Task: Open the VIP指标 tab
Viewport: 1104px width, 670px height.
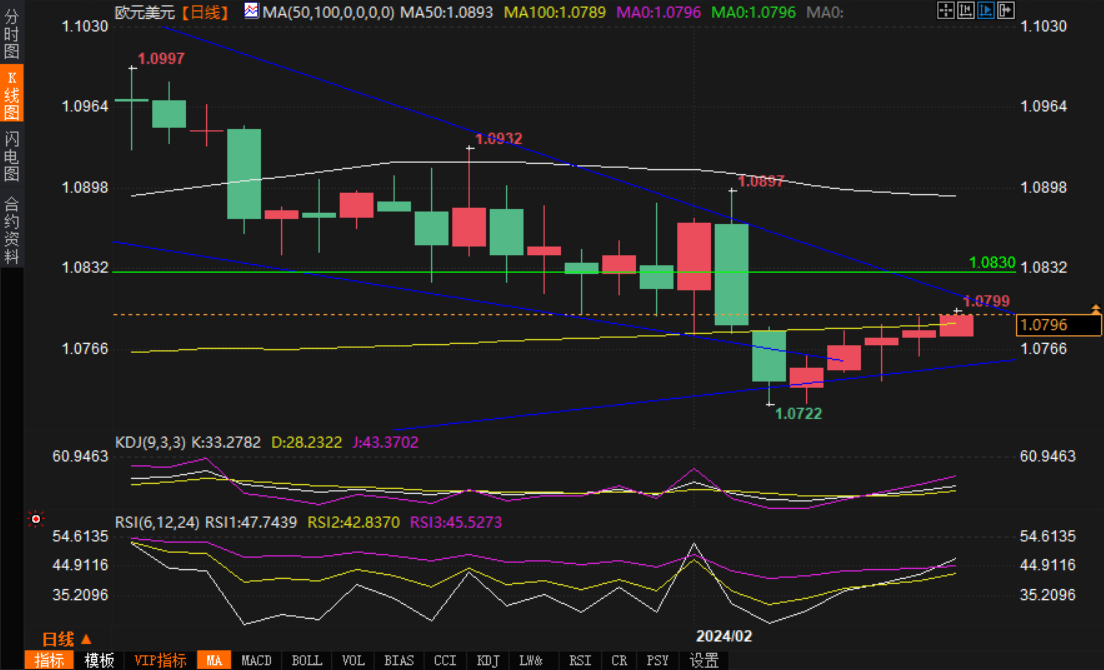Action: pos(160,660)
